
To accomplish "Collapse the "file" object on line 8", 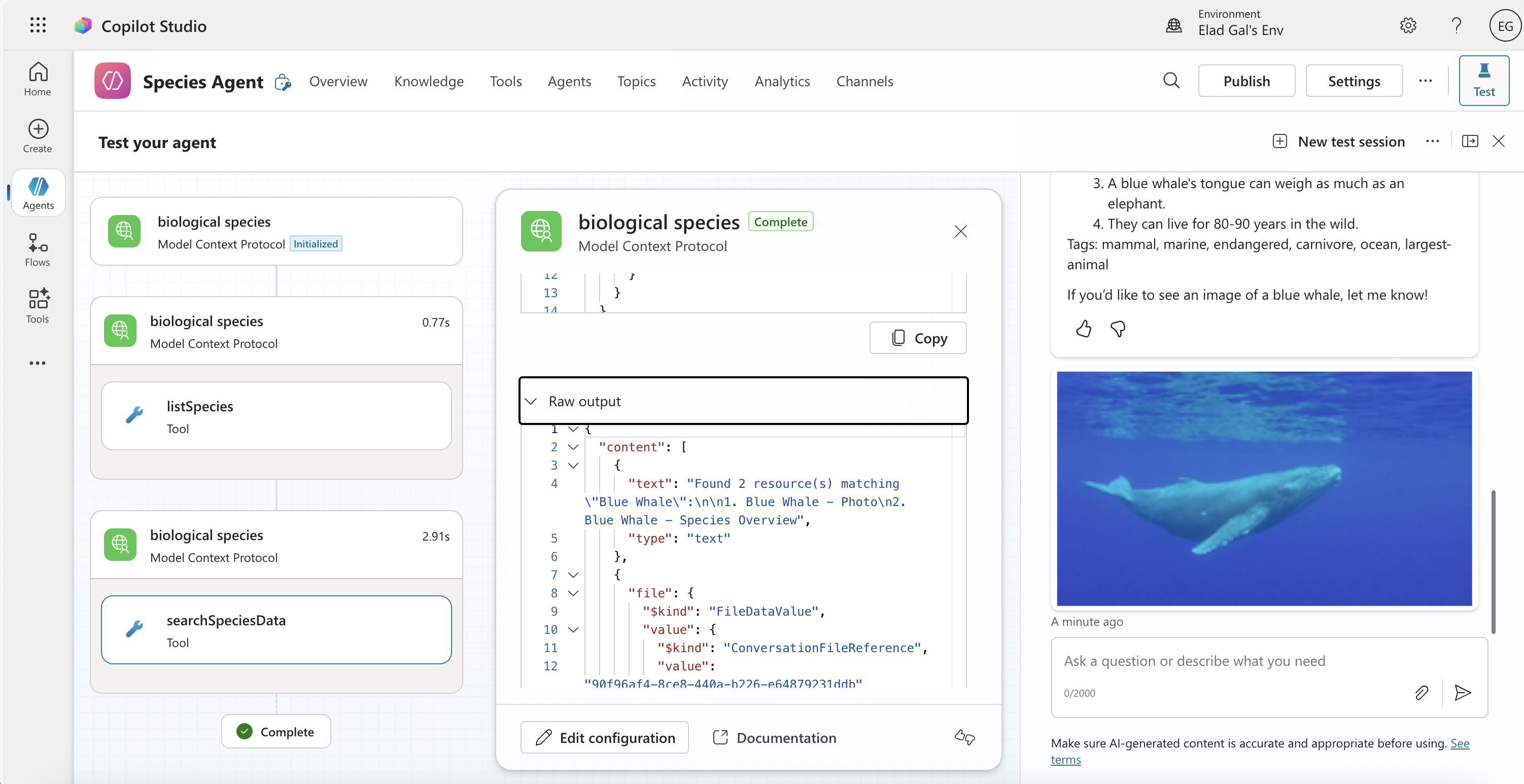I will point(573,593).
